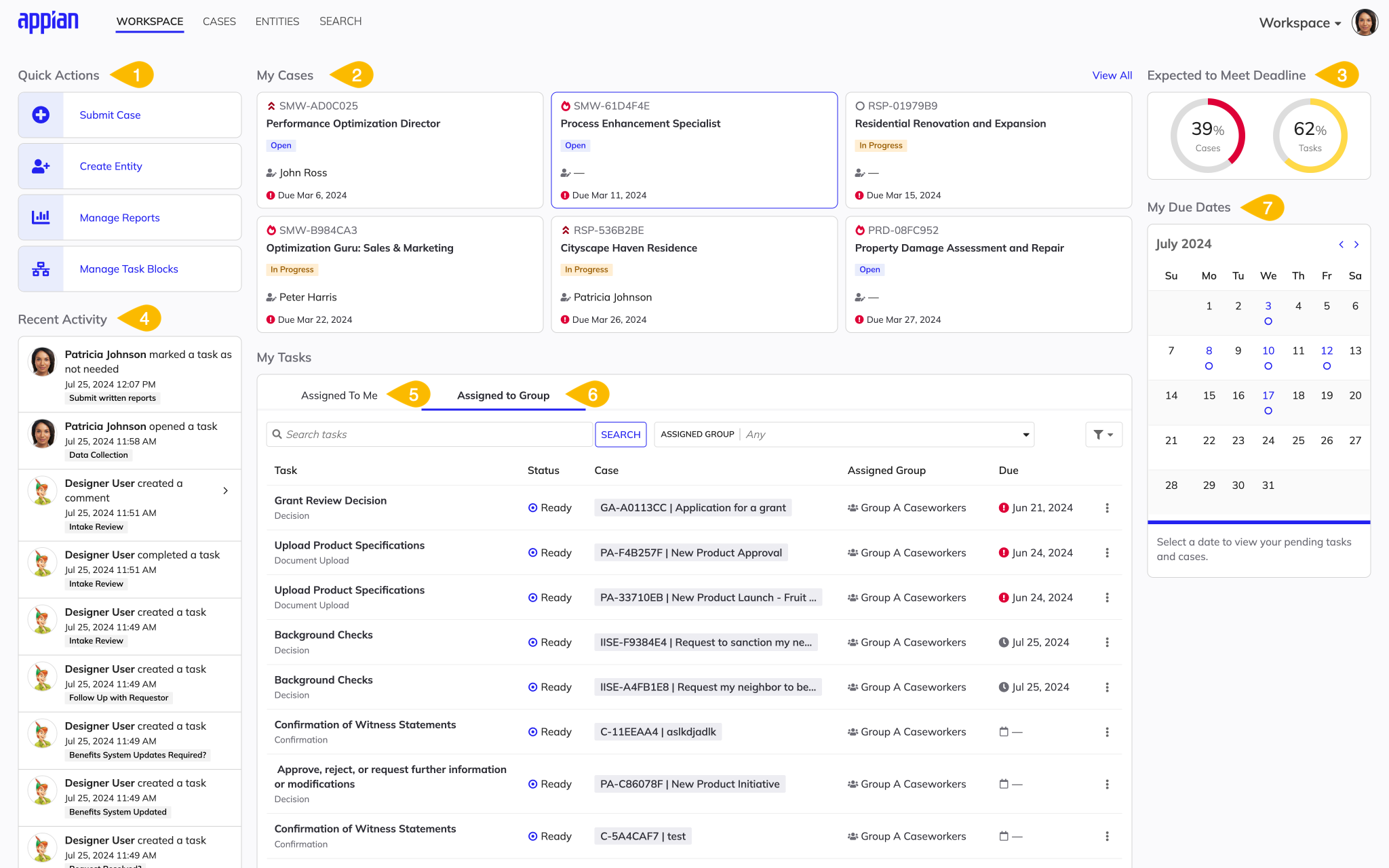
Task: Click the SEARCH button next to Search tasks
Action: coord(621,434)
